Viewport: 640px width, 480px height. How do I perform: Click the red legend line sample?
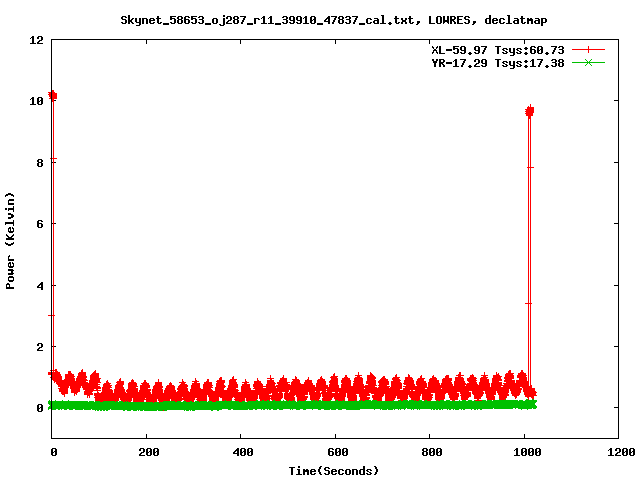[588, 50]
